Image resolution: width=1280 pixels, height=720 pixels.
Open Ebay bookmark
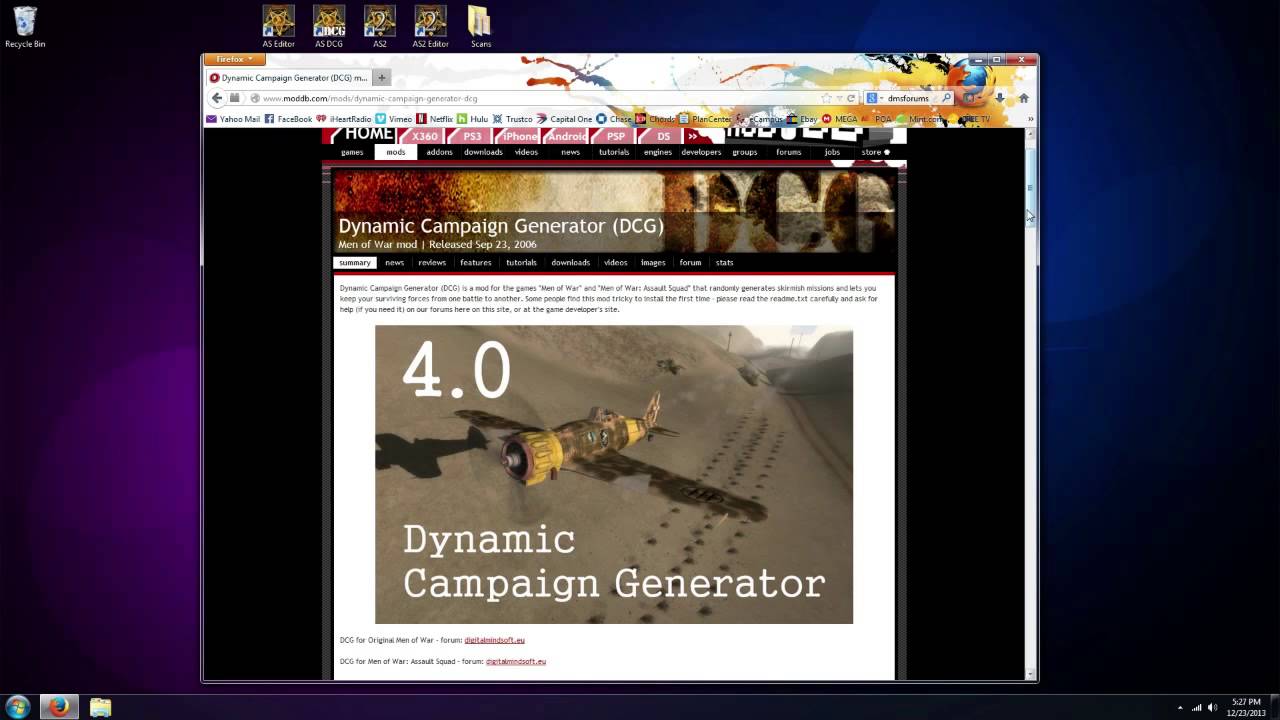(802, 119)
